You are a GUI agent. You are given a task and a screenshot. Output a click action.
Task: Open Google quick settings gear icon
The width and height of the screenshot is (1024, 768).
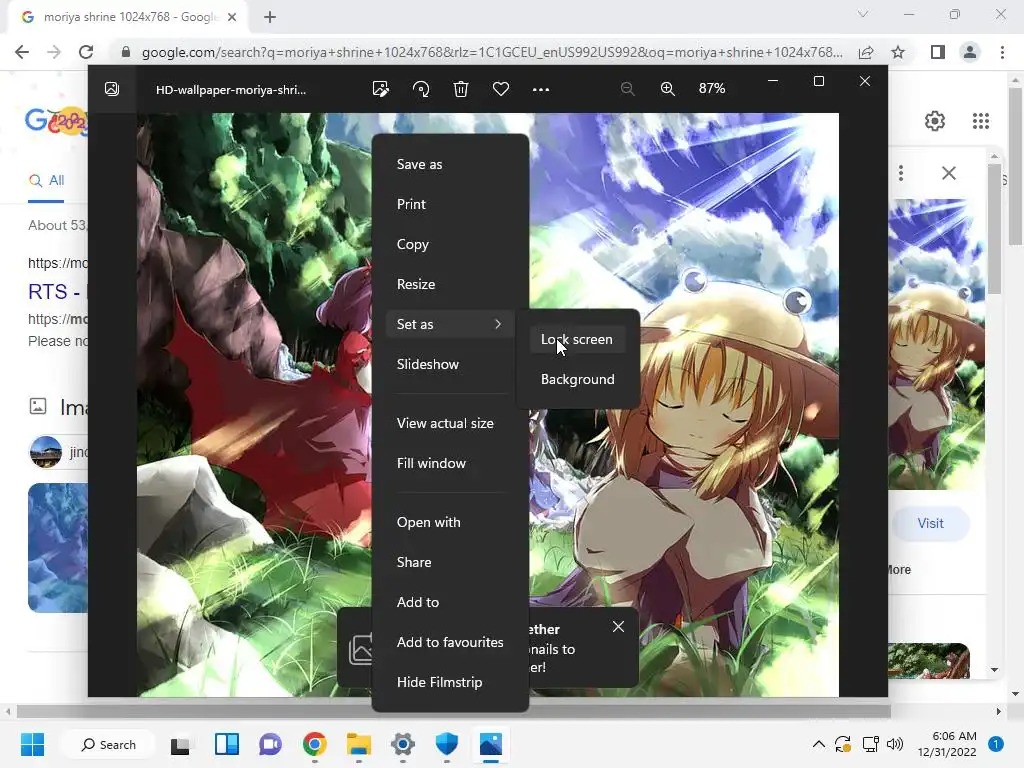[x=935, y=121]
